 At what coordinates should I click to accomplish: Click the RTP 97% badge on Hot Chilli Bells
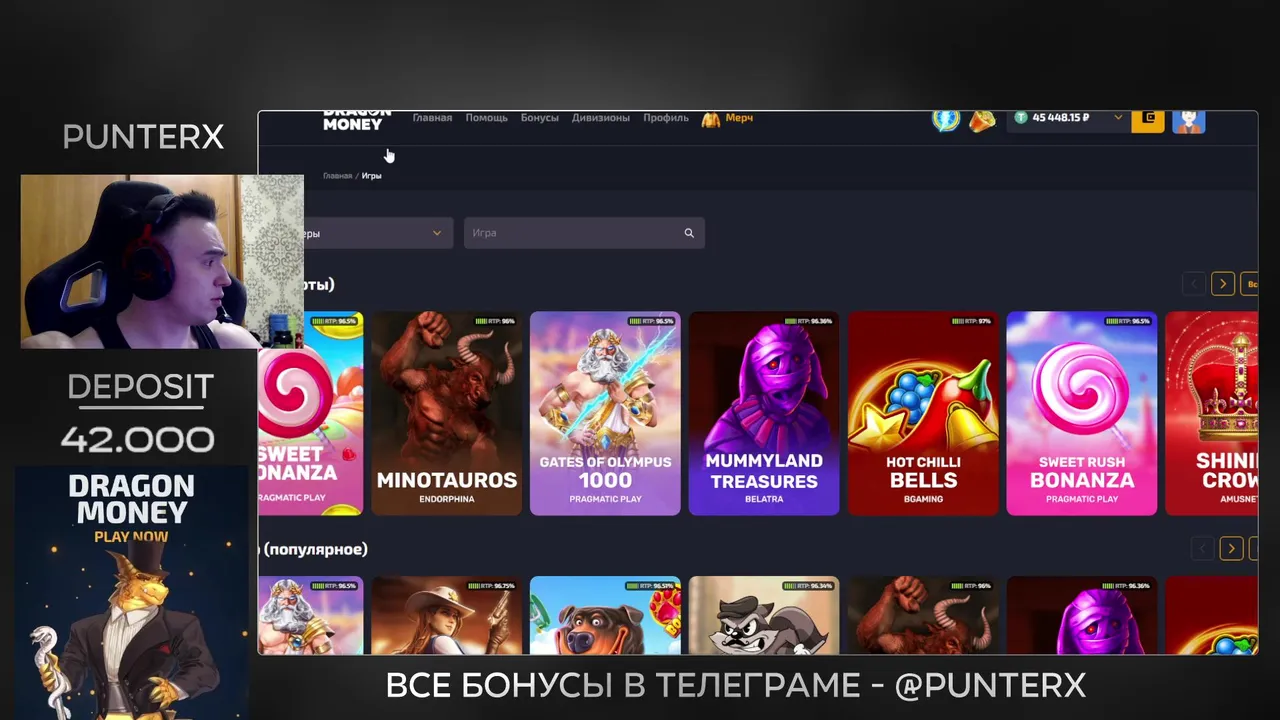coord(972,321)
